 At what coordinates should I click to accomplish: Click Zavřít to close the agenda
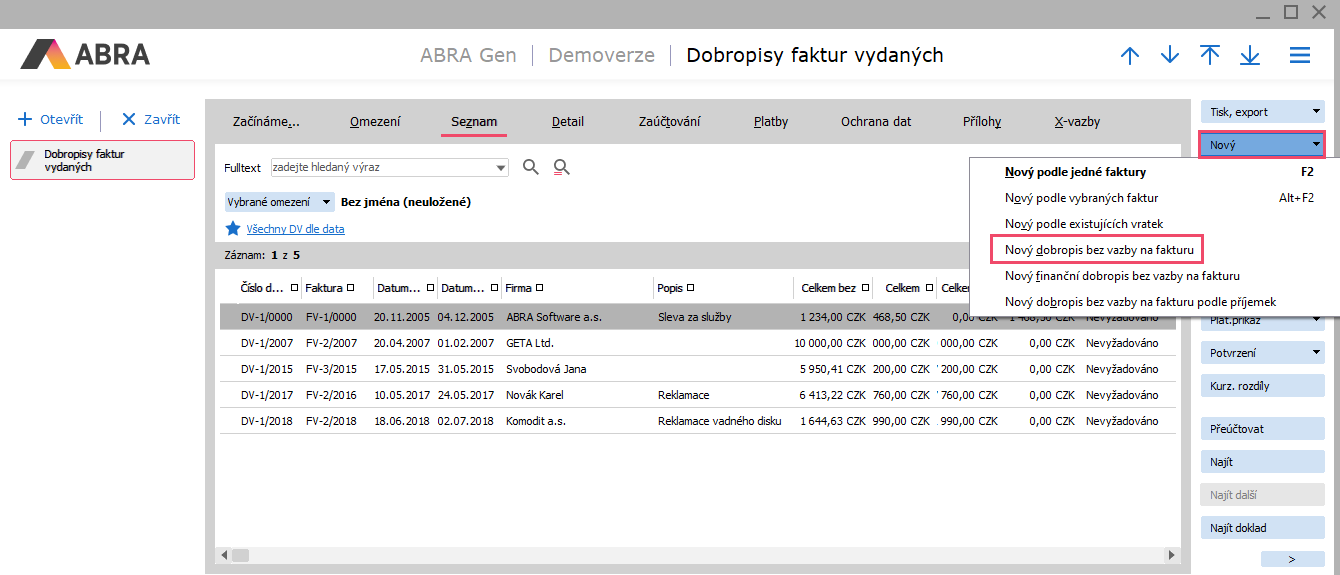tap(151, 119)
